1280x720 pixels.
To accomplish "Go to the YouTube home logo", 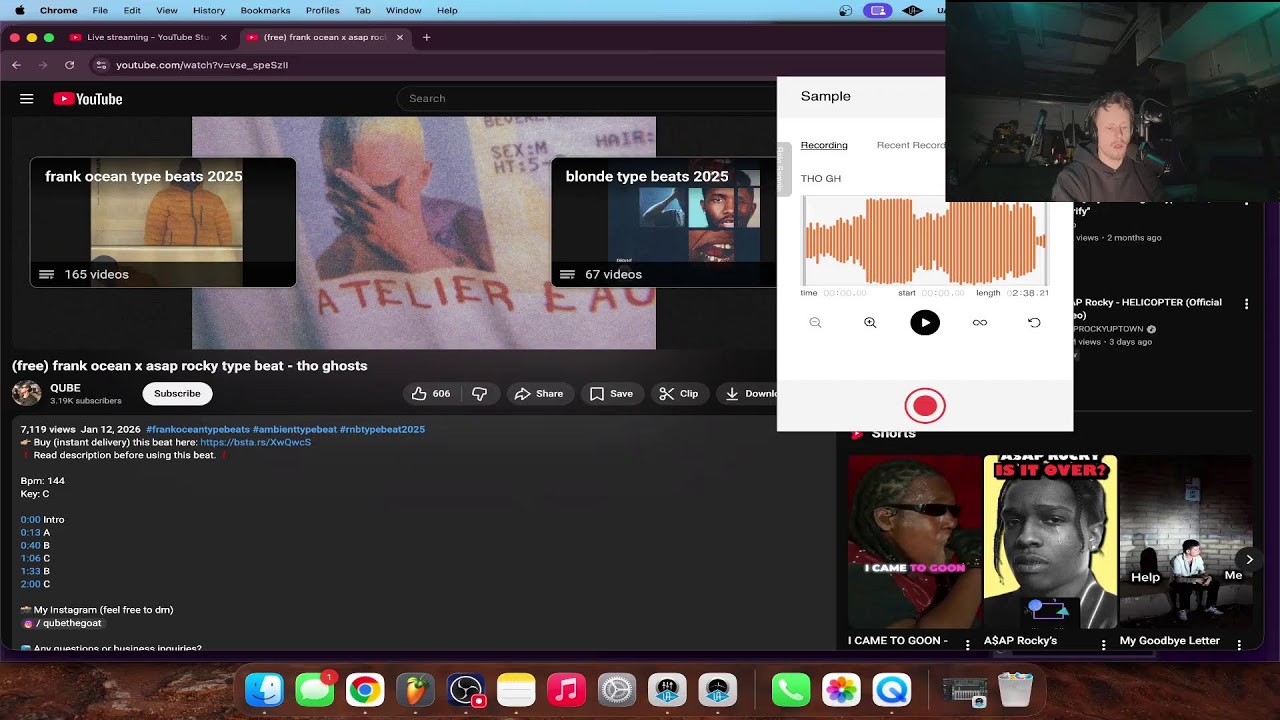I will point(88,99).
